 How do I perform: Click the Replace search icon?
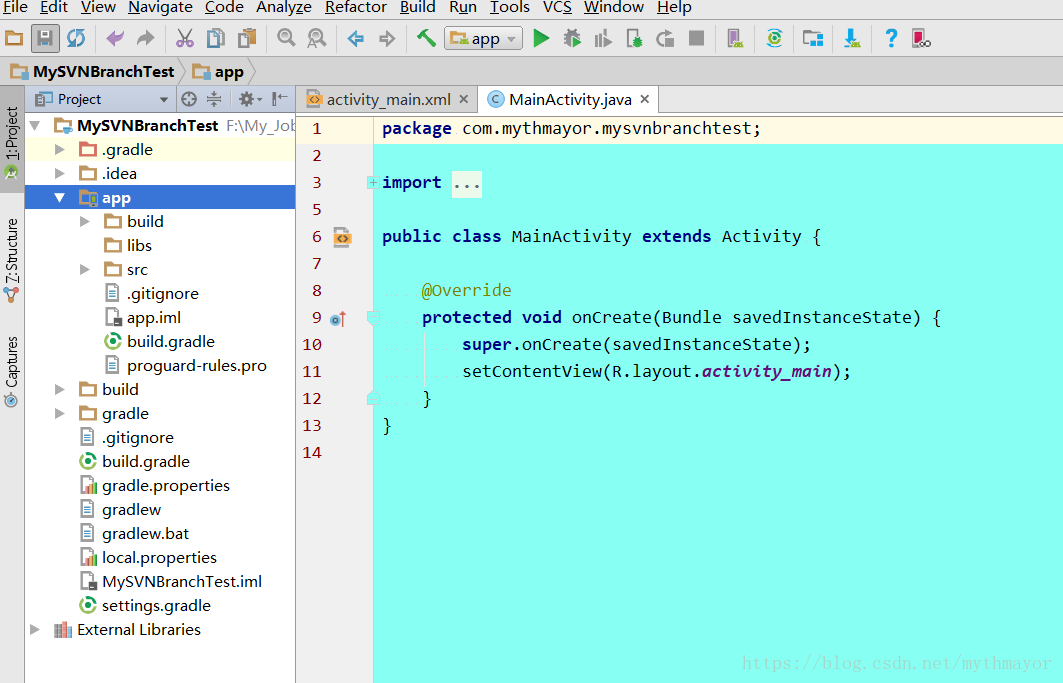(317, 38)
